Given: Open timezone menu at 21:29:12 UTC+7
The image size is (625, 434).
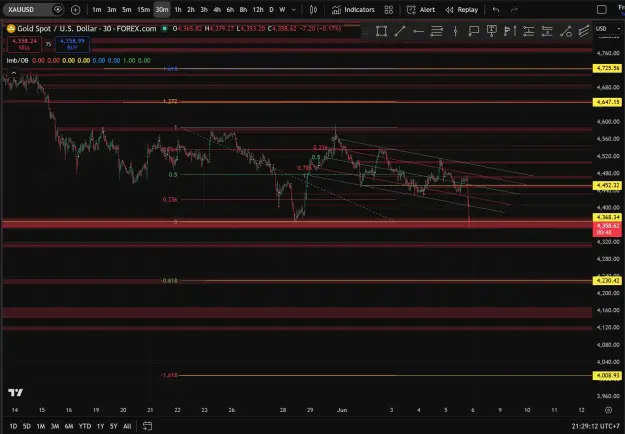Looking at the screenshot, I should (x=596, y=426).
